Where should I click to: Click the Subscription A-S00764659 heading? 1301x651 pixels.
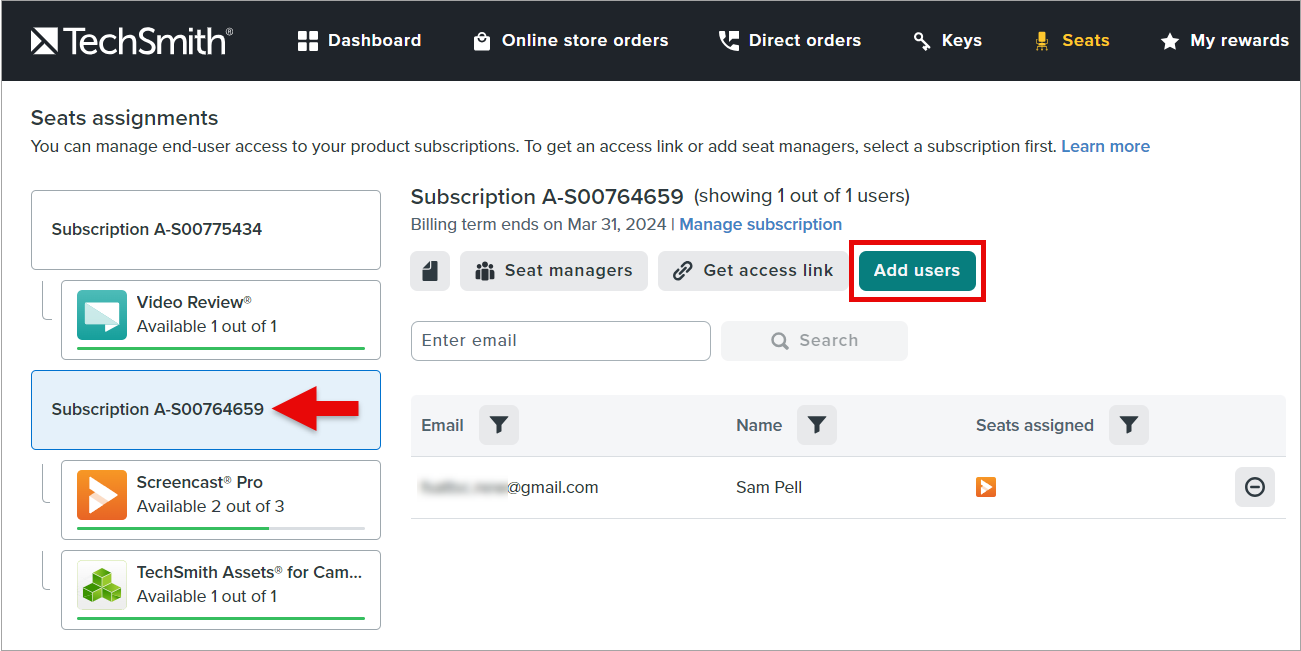[x=547, y=196]
